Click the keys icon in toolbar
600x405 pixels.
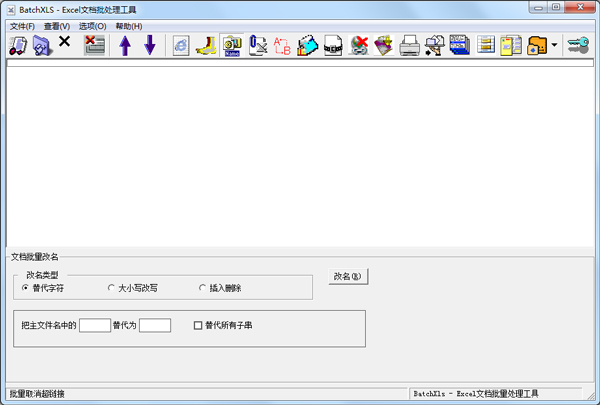(x=581, y=45)
